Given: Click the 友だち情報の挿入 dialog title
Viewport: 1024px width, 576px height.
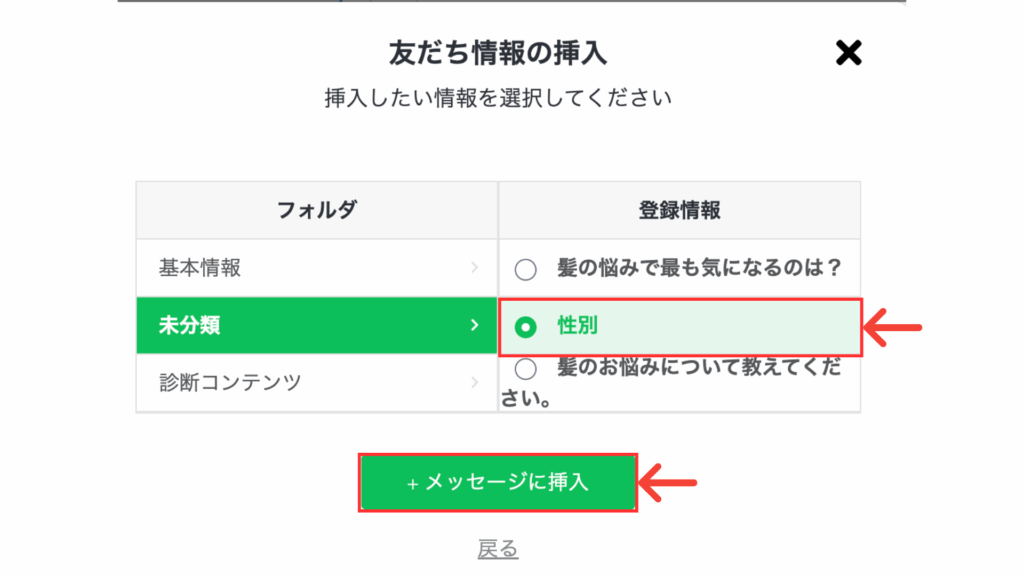Looking at the screenshot, I should 498,53.
